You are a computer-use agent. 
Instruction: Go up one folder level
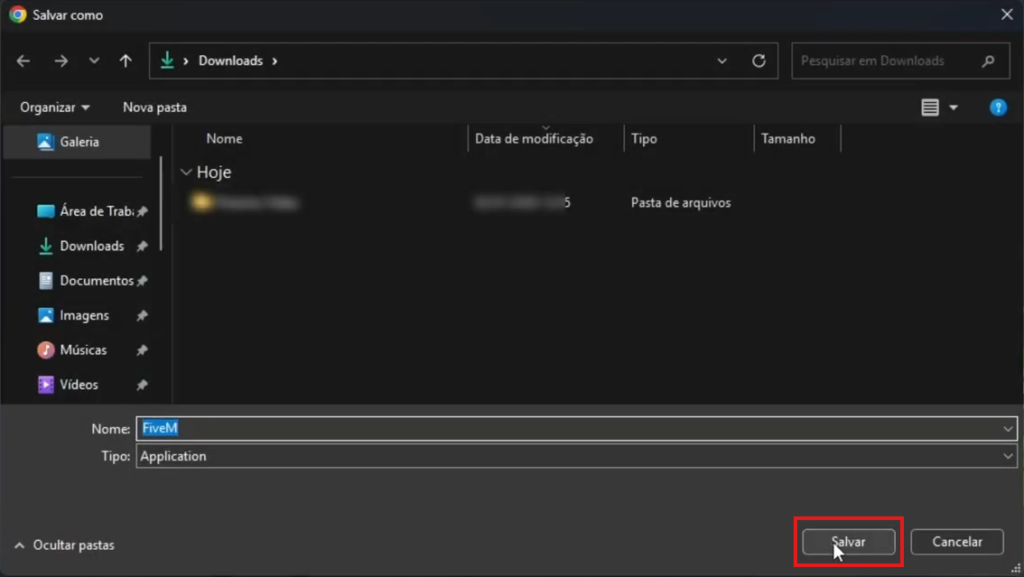point(125,61)
